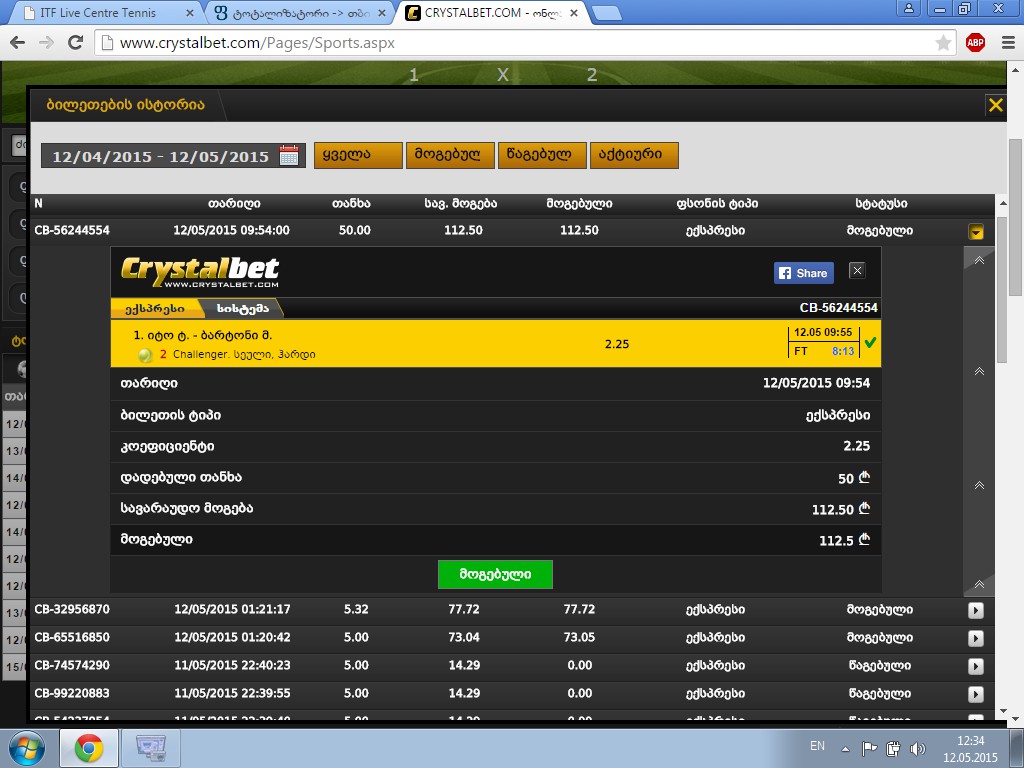Bookmark the page with star icon
1024x768 pixels.
[943, 43]
